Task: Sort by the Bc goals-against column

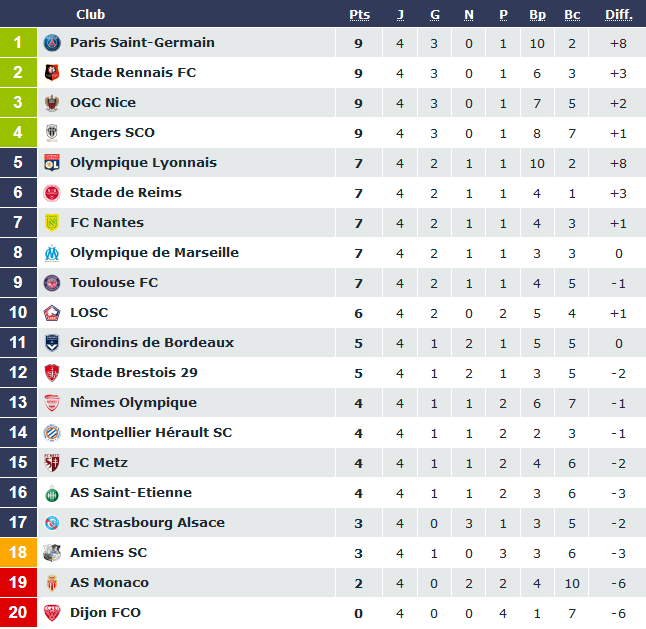Action: 572,15
